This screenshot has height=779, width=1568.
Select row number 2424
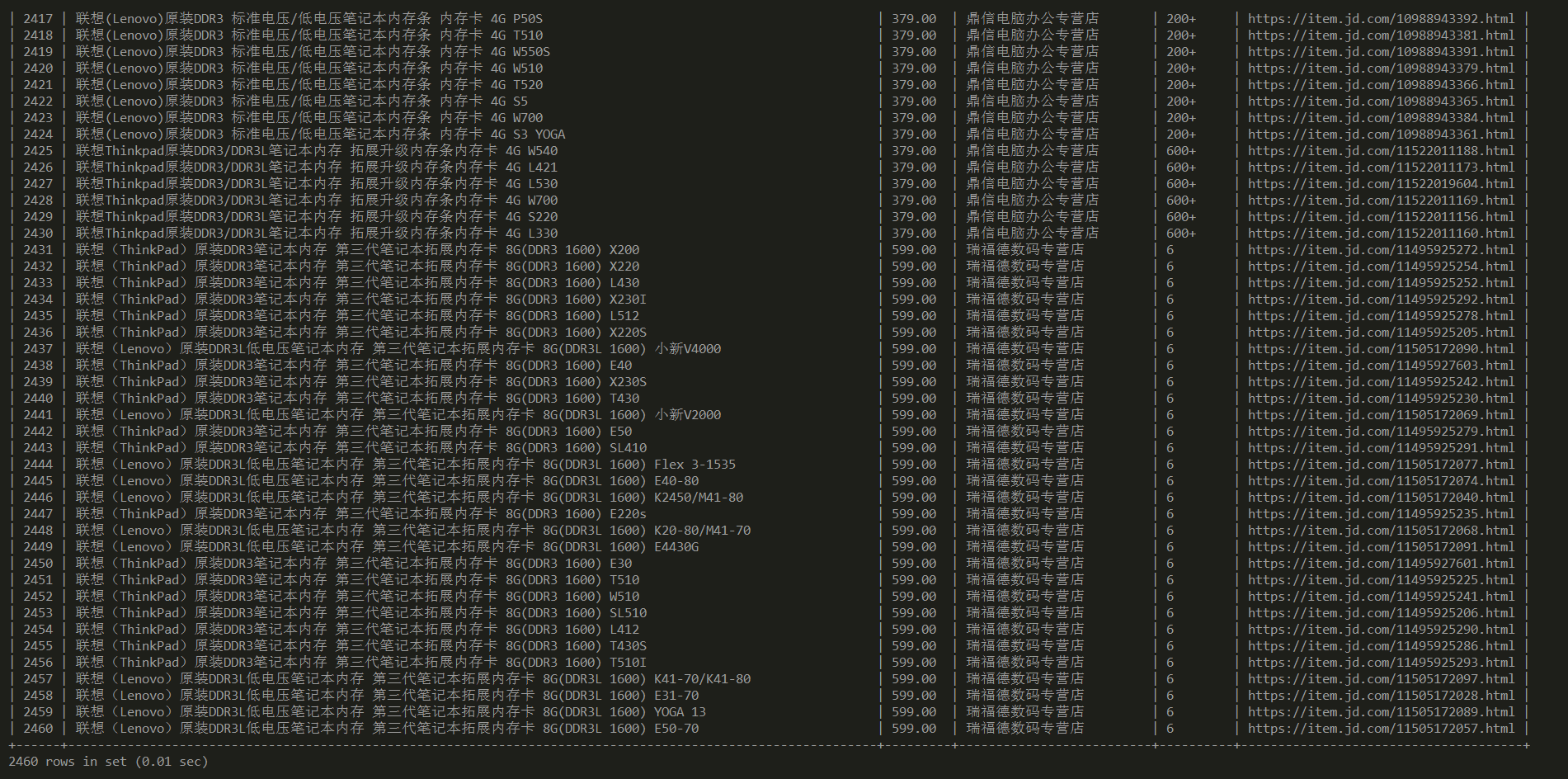38,134
